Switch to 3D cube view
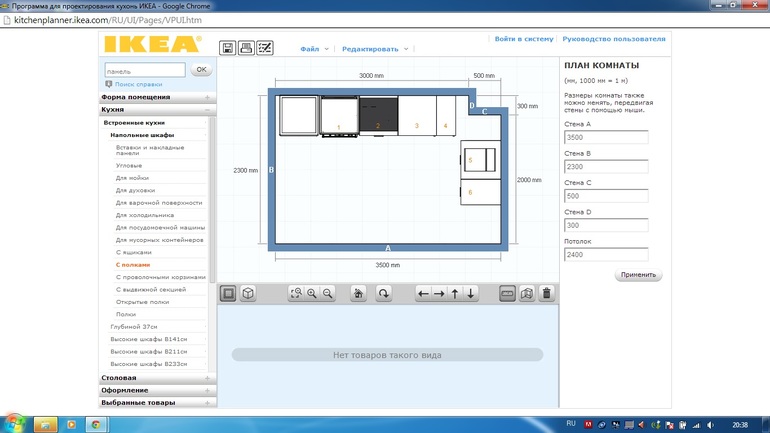The width and height of the screenshot is (770, 433). coord(248,294)
